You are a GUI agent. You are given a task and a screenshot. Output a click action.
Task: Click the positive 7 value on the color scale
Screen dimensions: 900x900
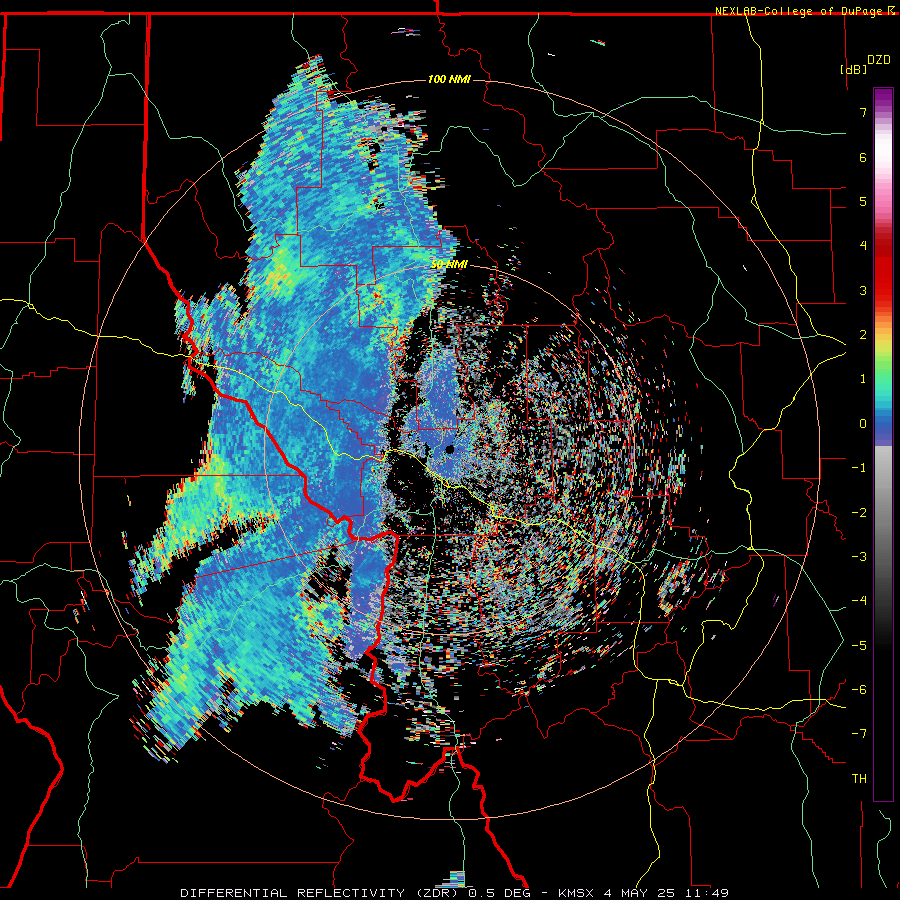click(863, 112)
